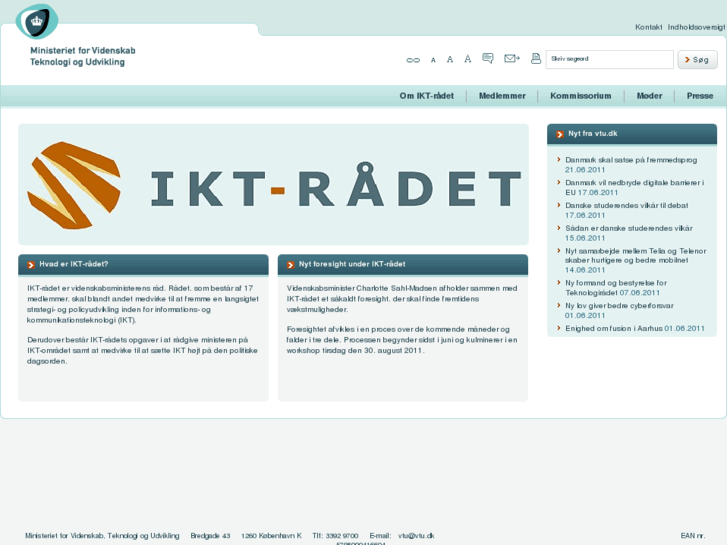
Task: Select the largest font size A
Action: 468,59
